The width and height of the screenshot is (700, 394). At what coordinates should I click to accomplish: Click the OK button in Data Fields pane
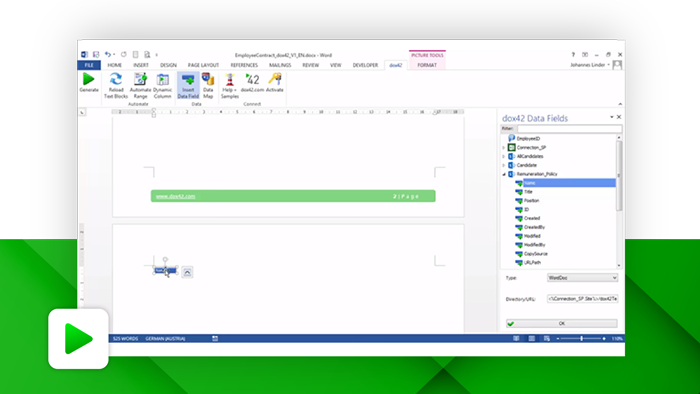(x=562, y=323)
